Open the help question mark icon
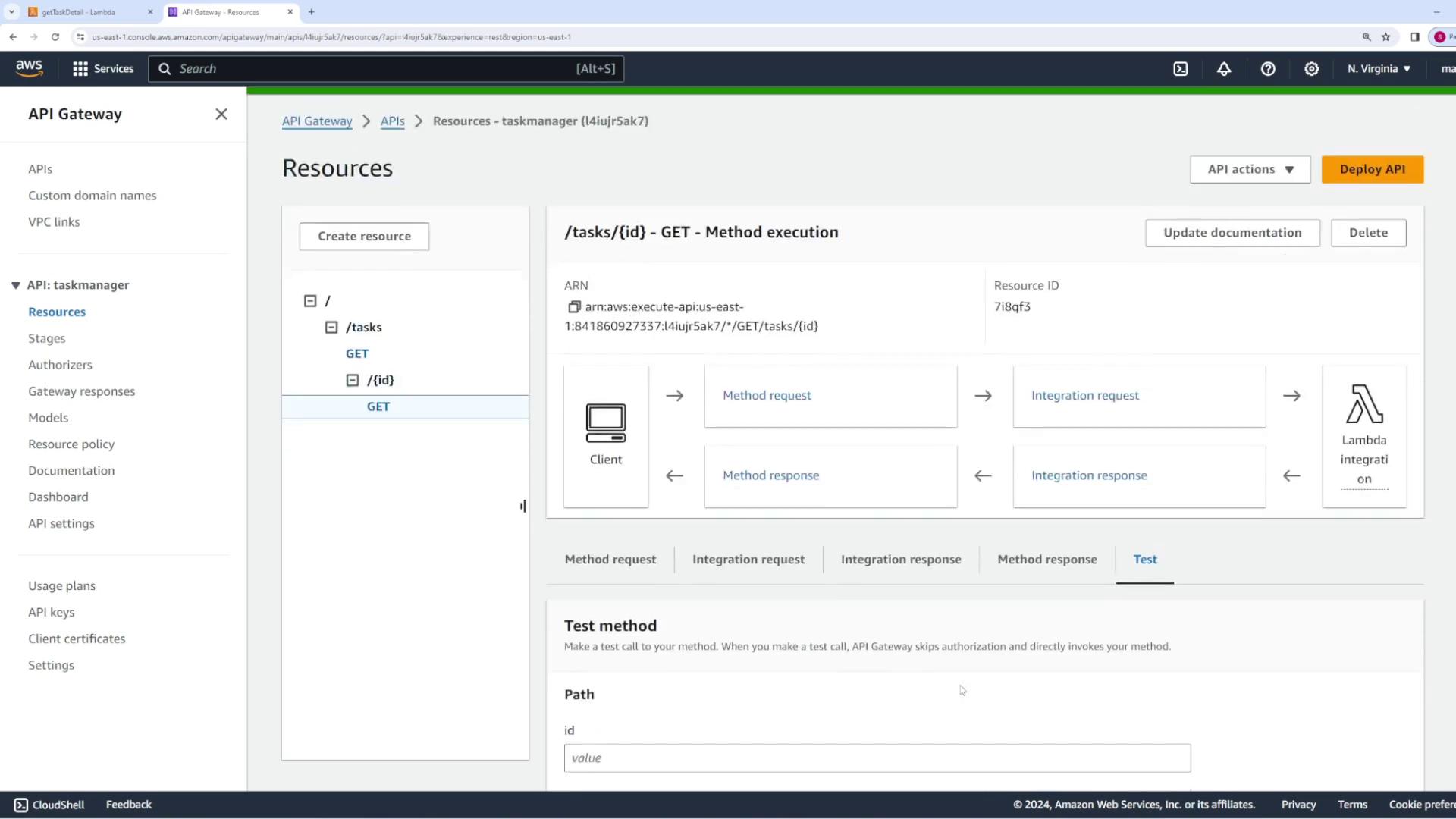The height and width of the screenshot is (819, 1456). click(x=1268, y=69)
